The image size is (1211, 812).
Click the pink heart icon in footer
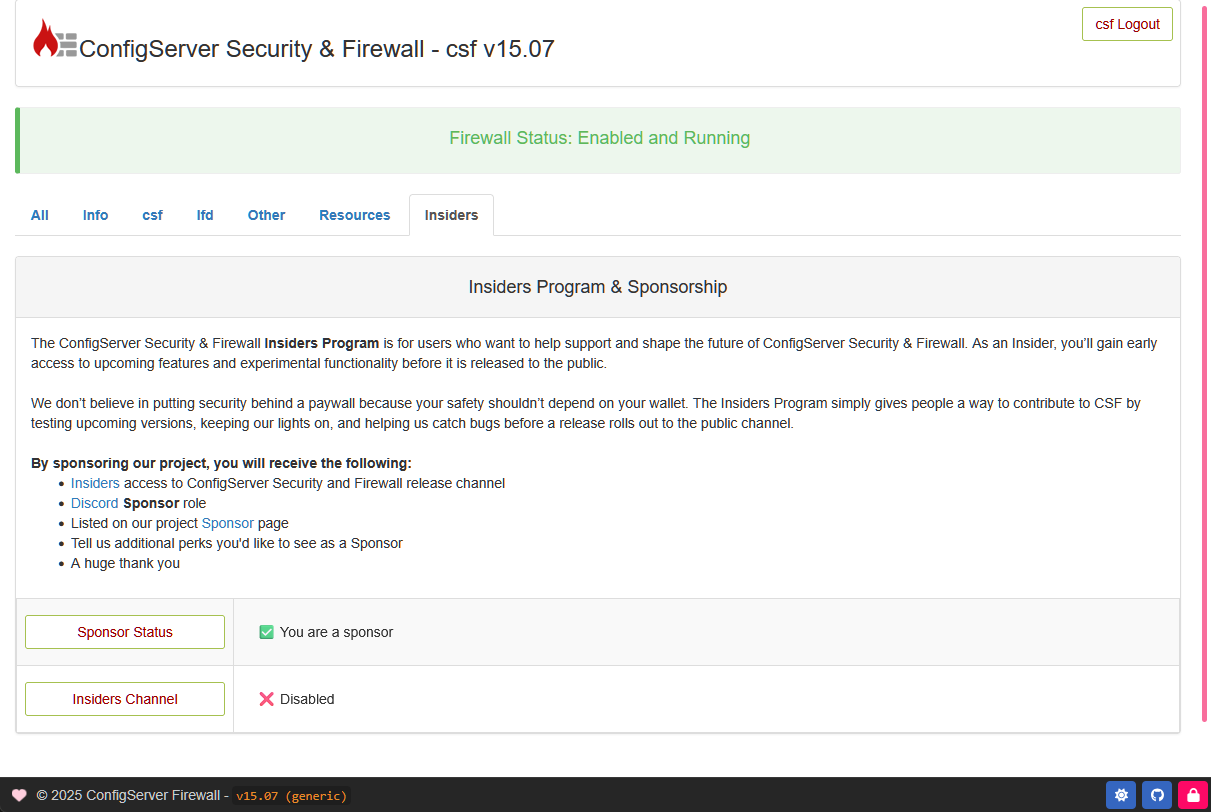[19, 796]
